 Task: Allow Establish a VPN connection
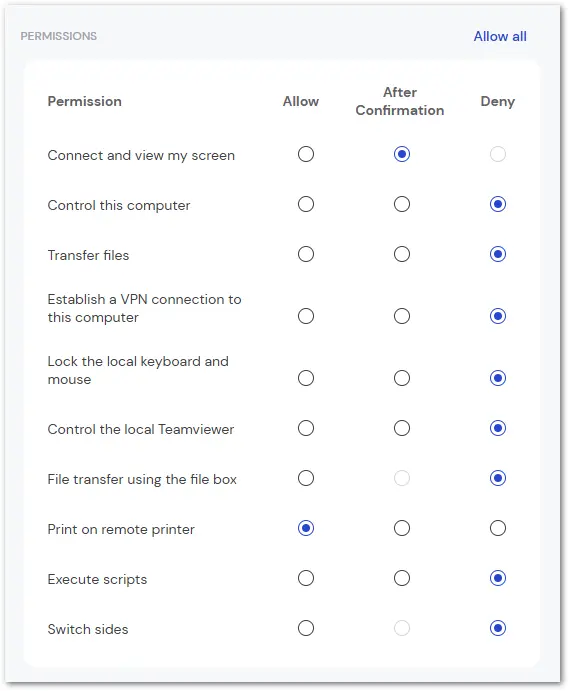pyautogui.click(x=306, y=316)
